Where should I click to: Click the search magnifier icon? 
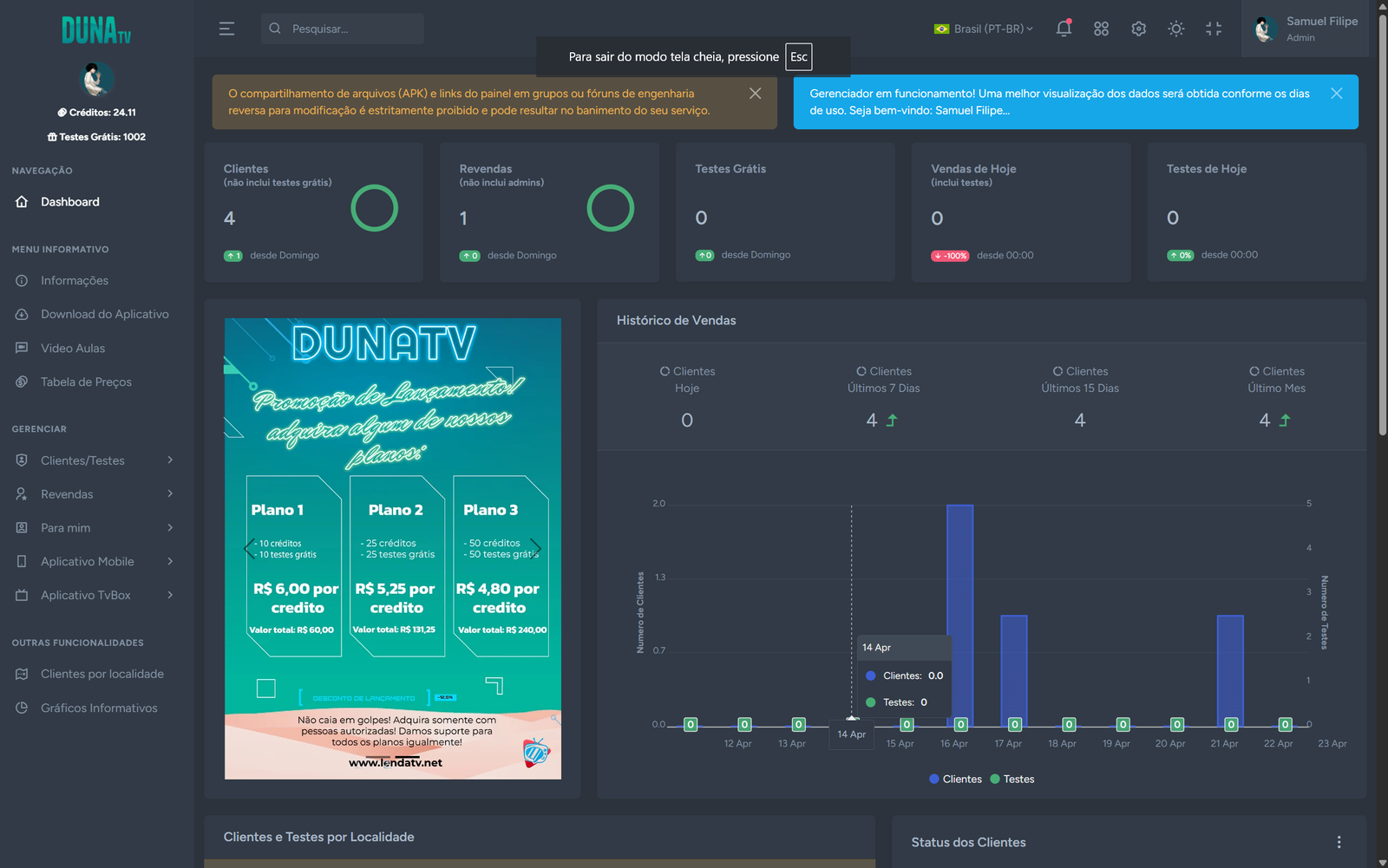click(x=275, y=29)
